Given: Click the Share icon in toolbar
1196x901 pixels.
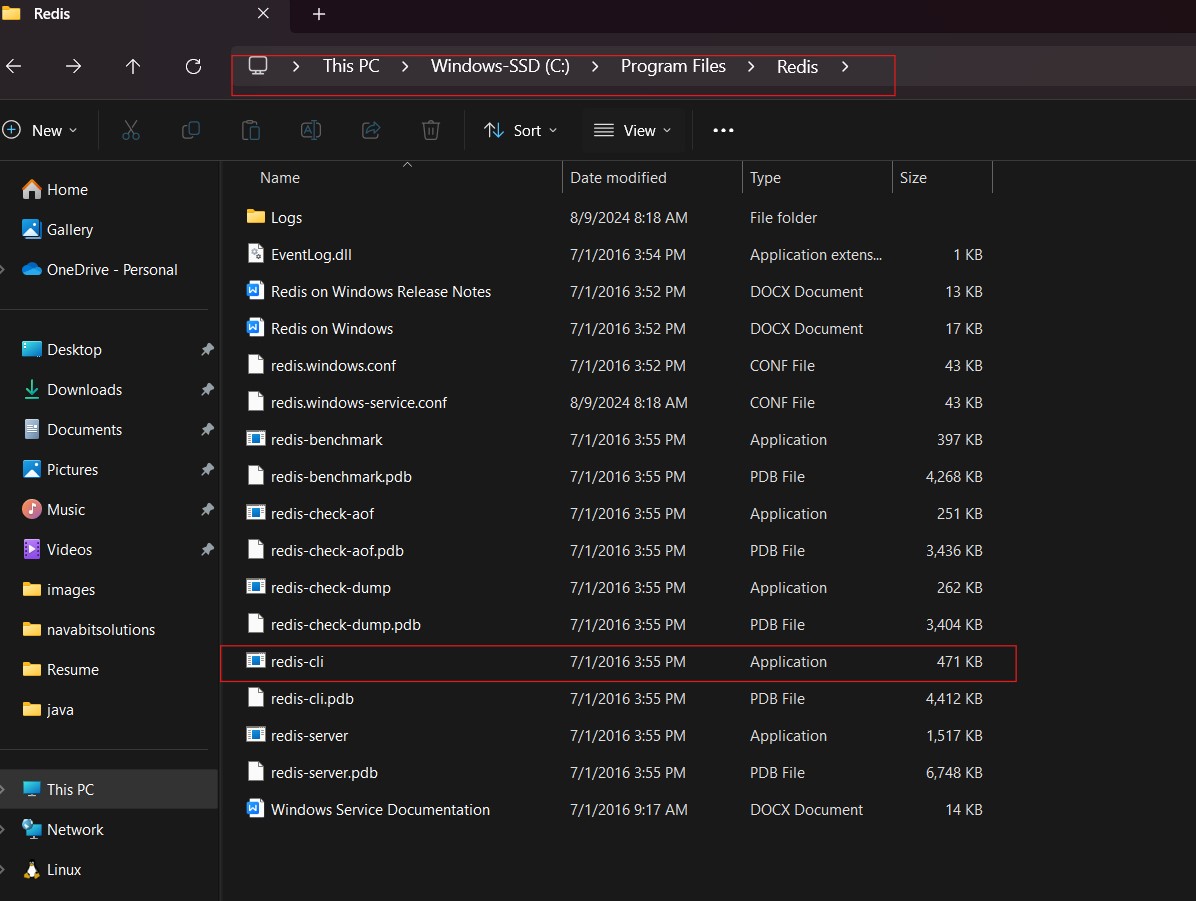Looking at the screenshot, I should click(371, 130).
